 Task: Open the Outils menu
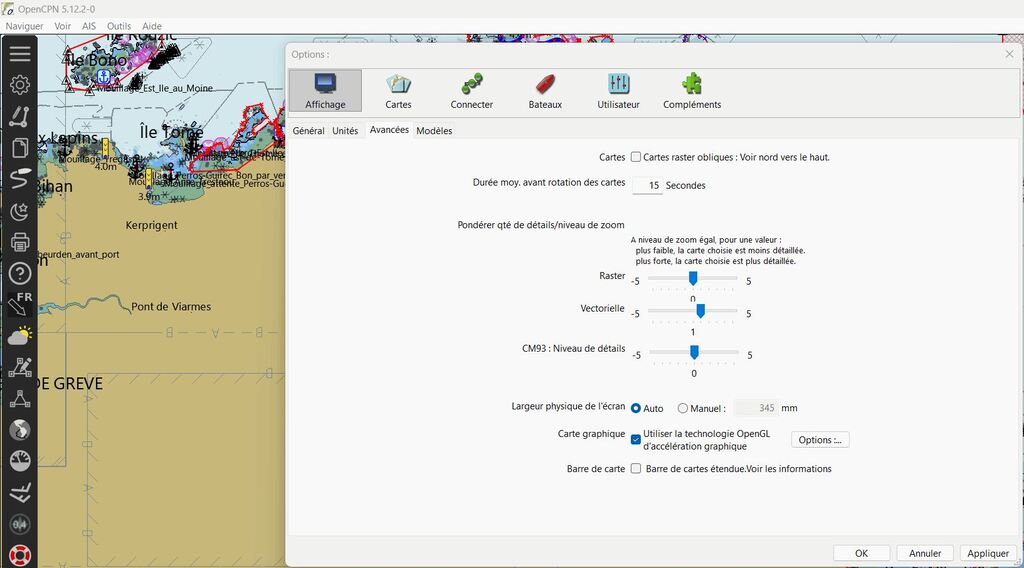tap(119, 26)
